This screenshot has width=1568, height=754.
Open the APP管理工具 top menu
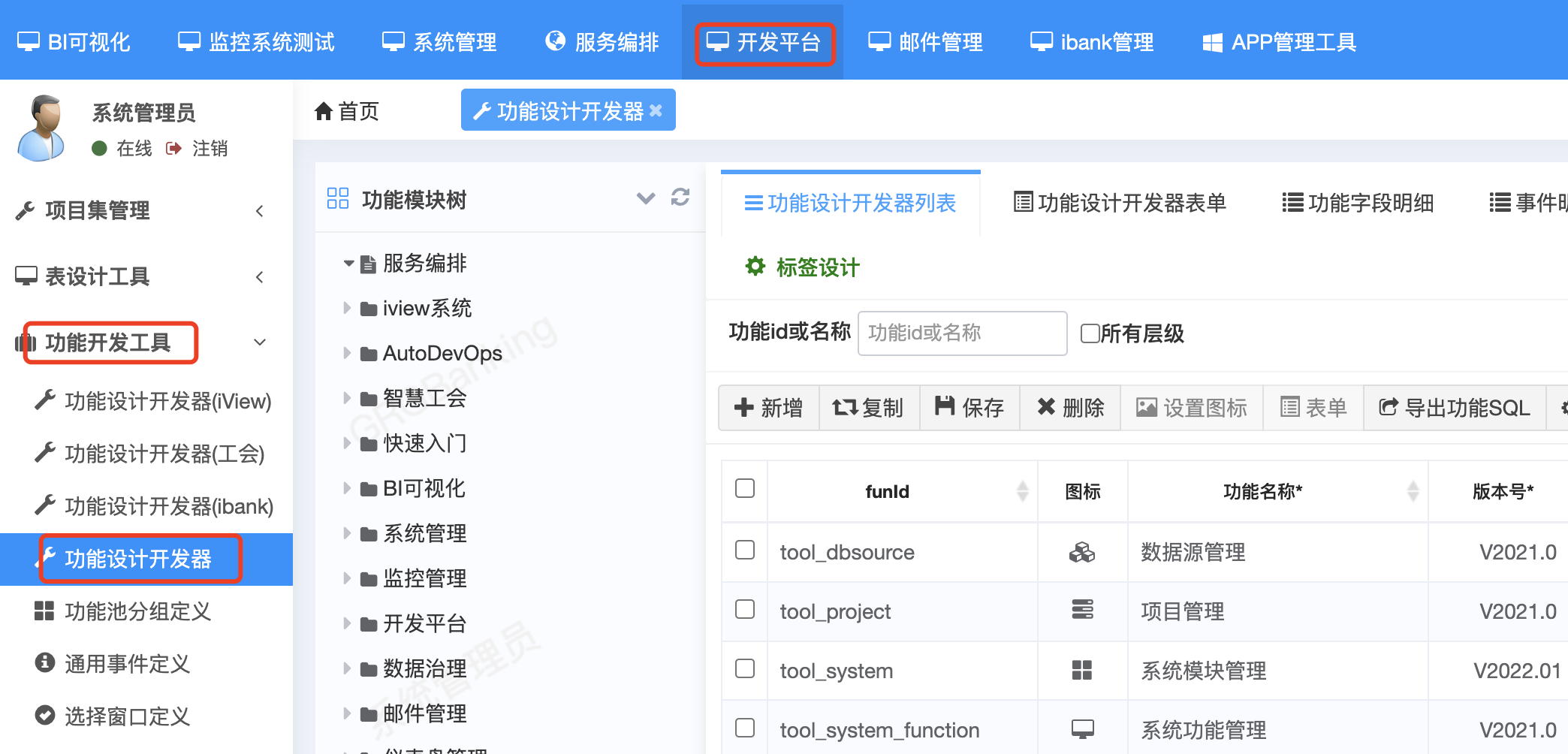pyautogui.click(x=1280, y=42)
